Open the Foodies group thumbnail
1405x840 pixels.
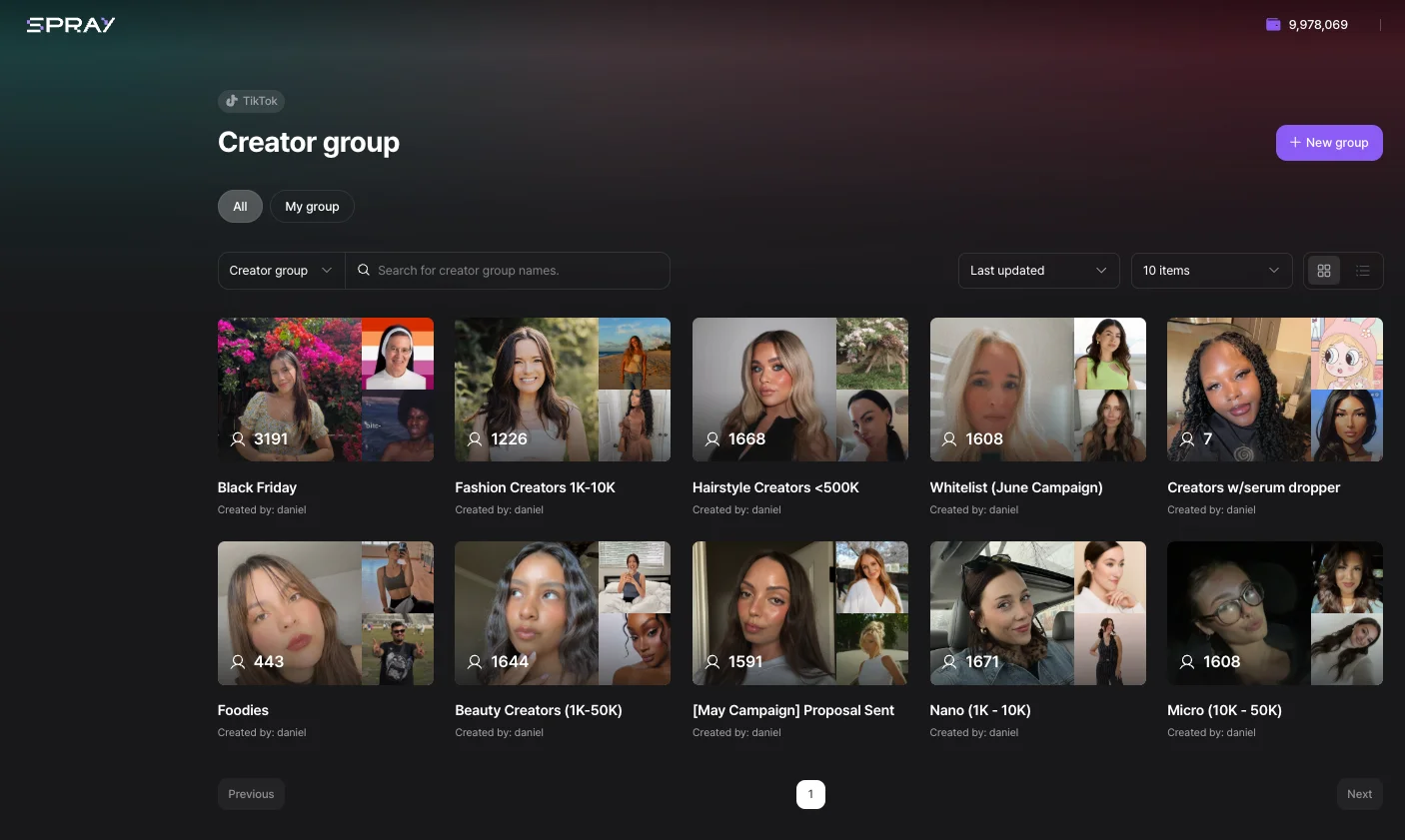[x=326, y=613]
